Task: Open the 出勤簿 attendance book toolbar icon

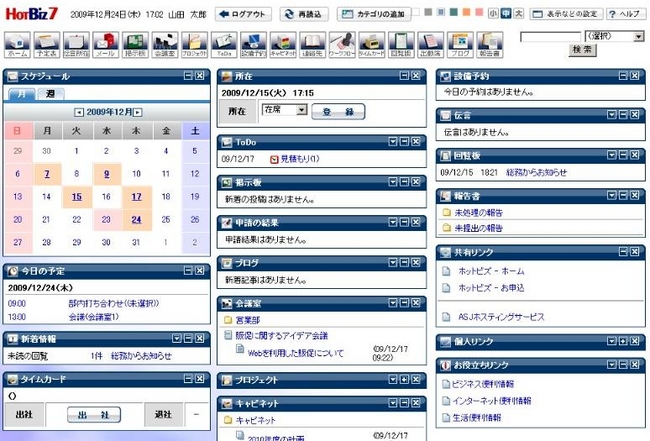Action: (x=431, y=45)
